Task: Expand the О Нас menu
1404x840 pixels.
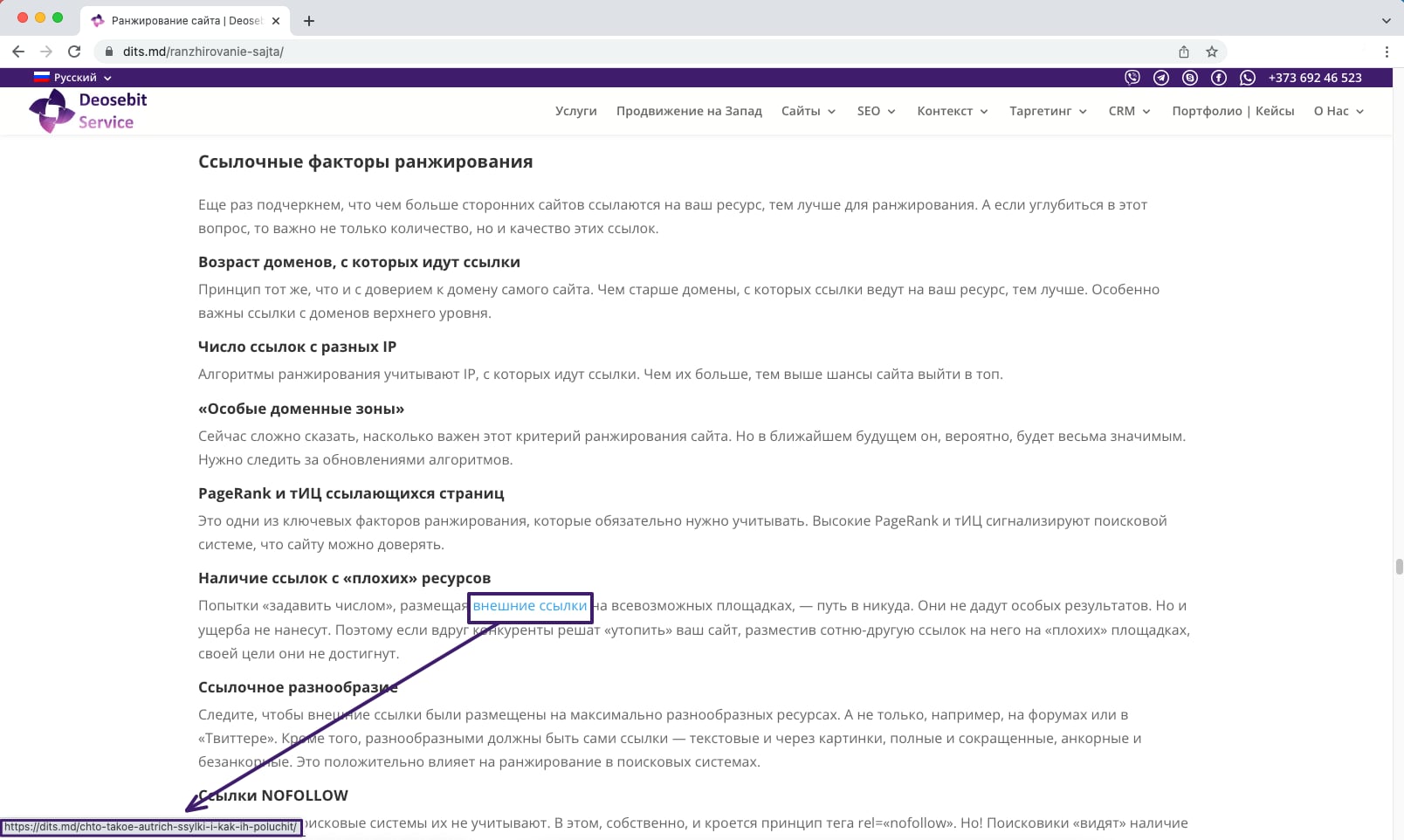Action: point(1339,111)
